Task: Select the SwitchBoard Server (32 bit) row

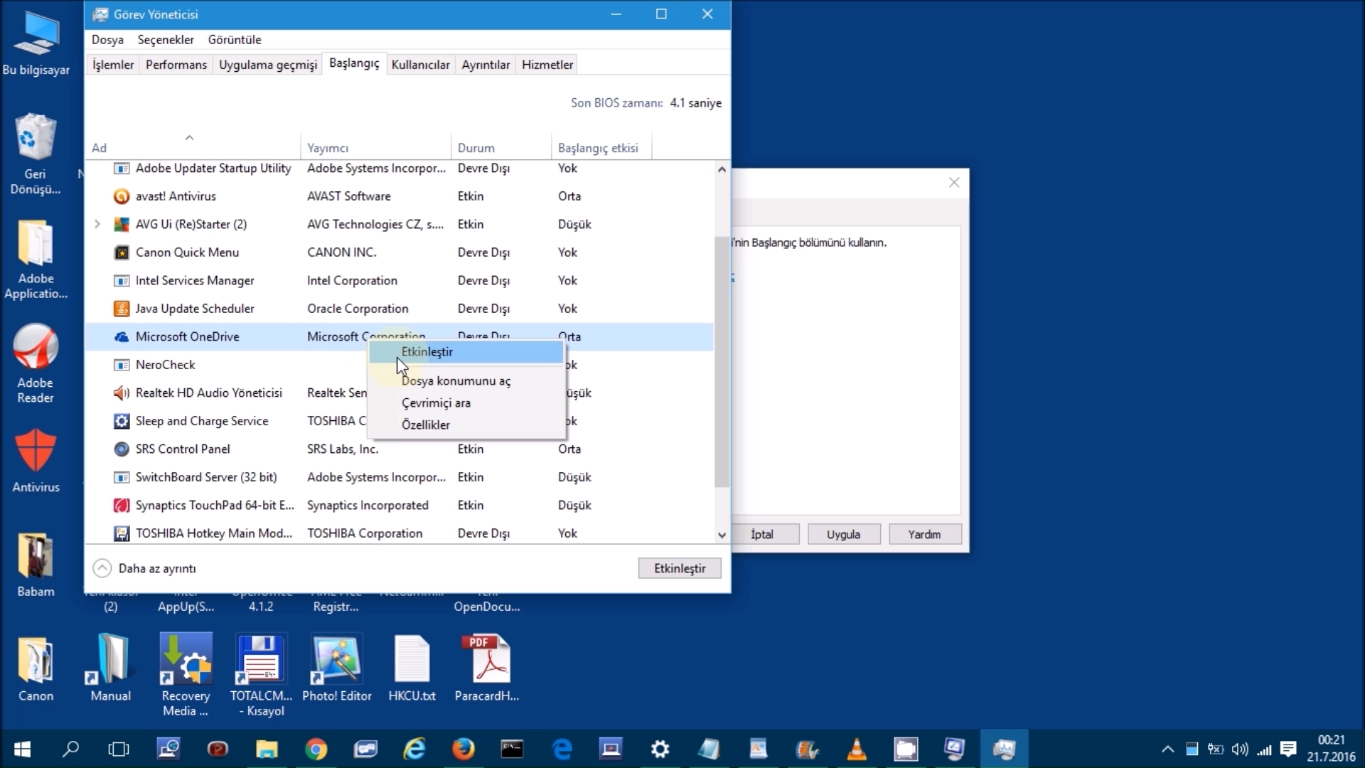Action: (399, 477)
